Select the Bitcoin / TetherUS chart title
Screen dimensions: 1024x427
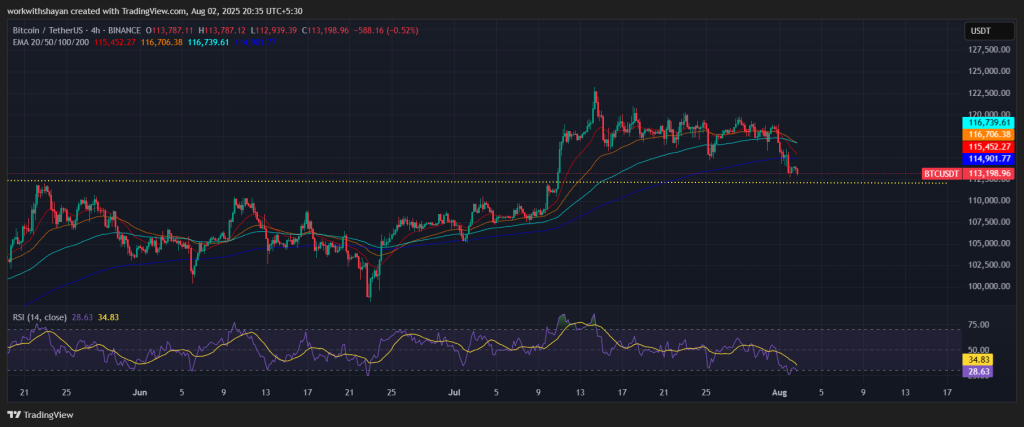click(76, 31)
